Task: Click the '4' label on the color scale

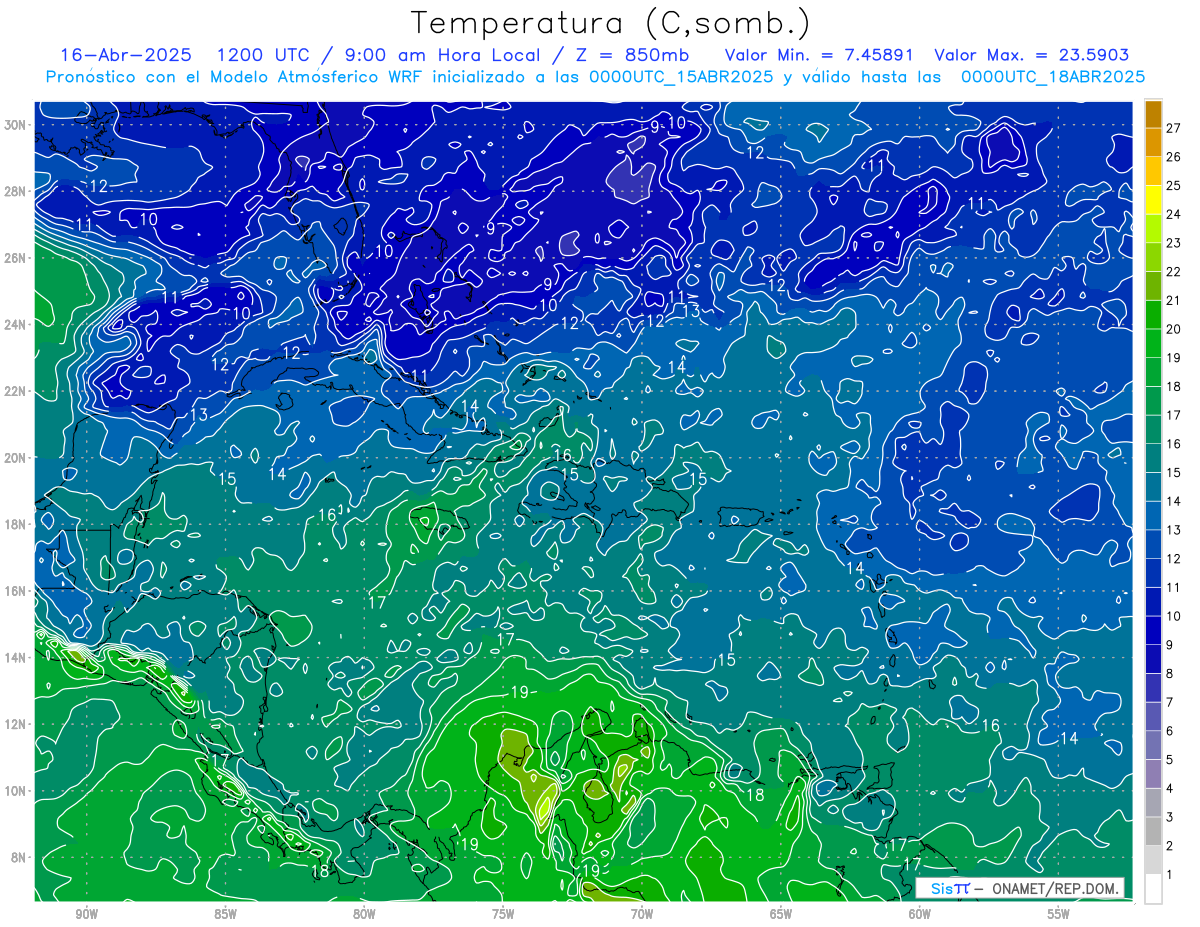Action: [1170, 788]
